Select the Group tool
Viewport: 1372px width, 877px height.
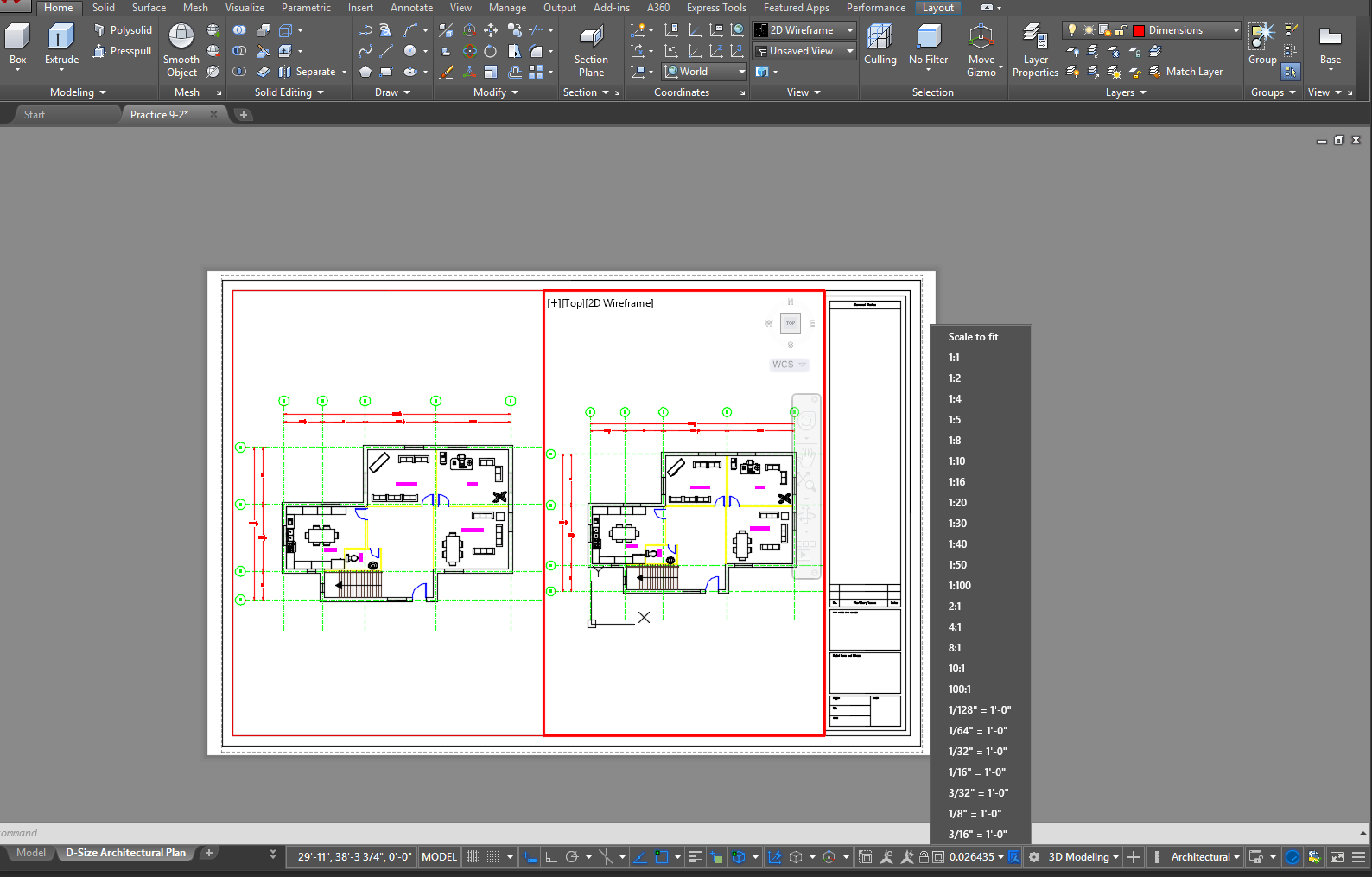tap(1261, 45)
